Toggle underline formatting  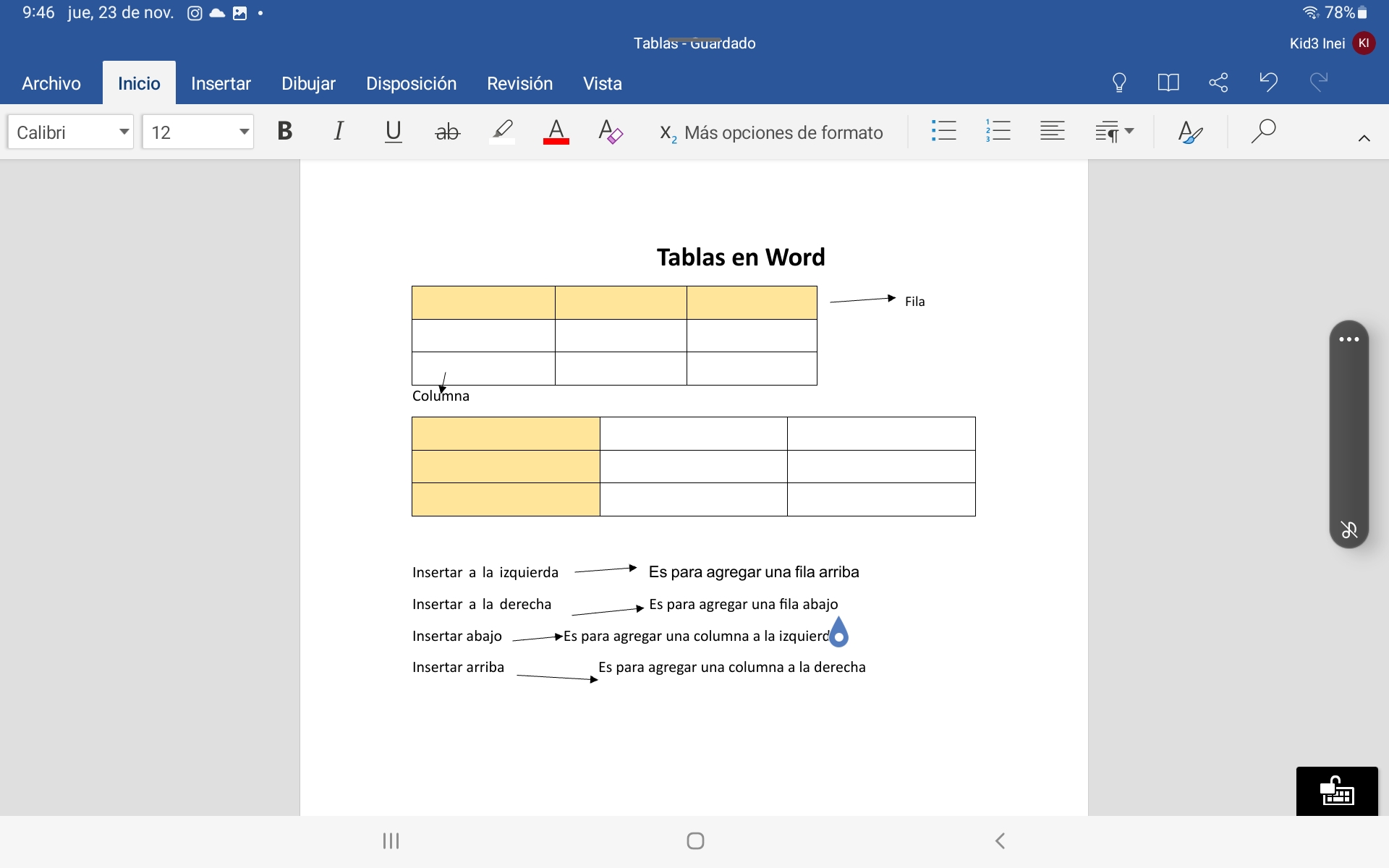click(x=393, y=132)
